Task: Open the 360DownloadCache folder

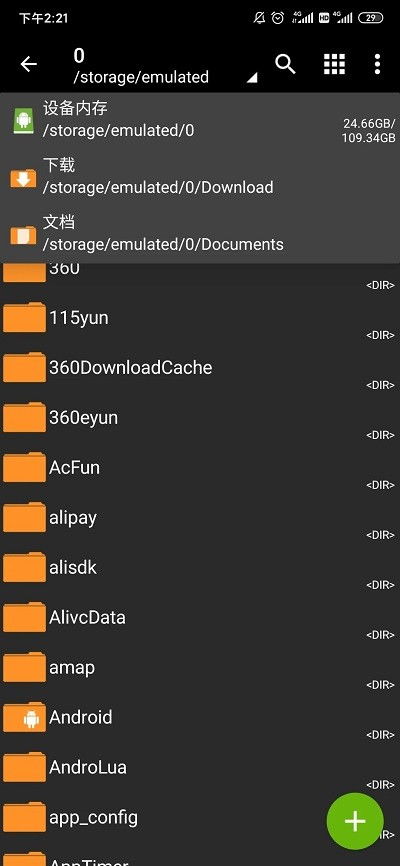Action: (x=200, y=368)
